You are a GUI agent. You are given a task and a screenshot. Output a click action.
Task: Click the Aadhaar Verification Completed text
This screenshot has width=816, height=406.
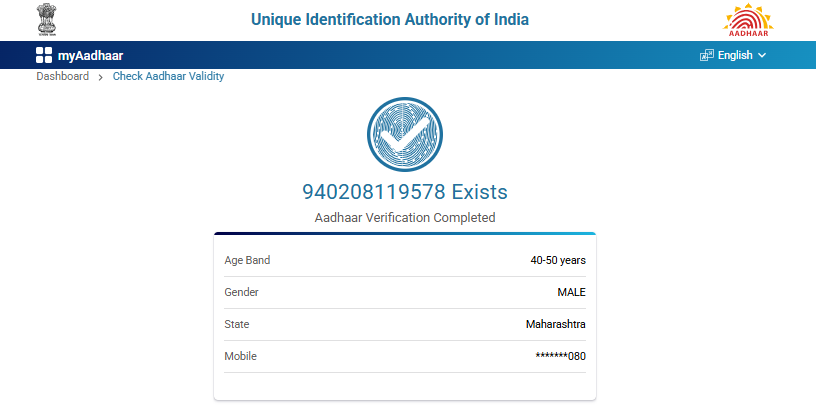[x=405, y=217]
